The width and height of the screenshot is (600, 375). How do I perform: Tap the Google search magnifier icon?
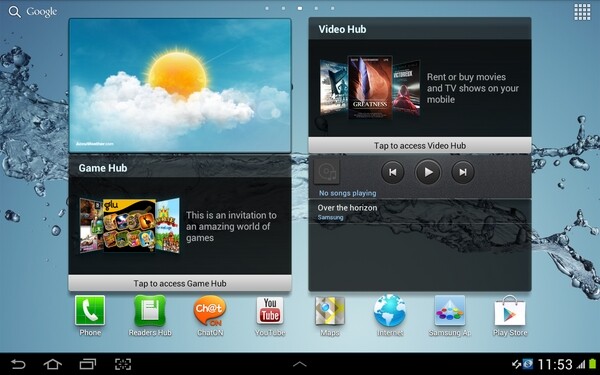pyautogui.click(x=15, y=12)
